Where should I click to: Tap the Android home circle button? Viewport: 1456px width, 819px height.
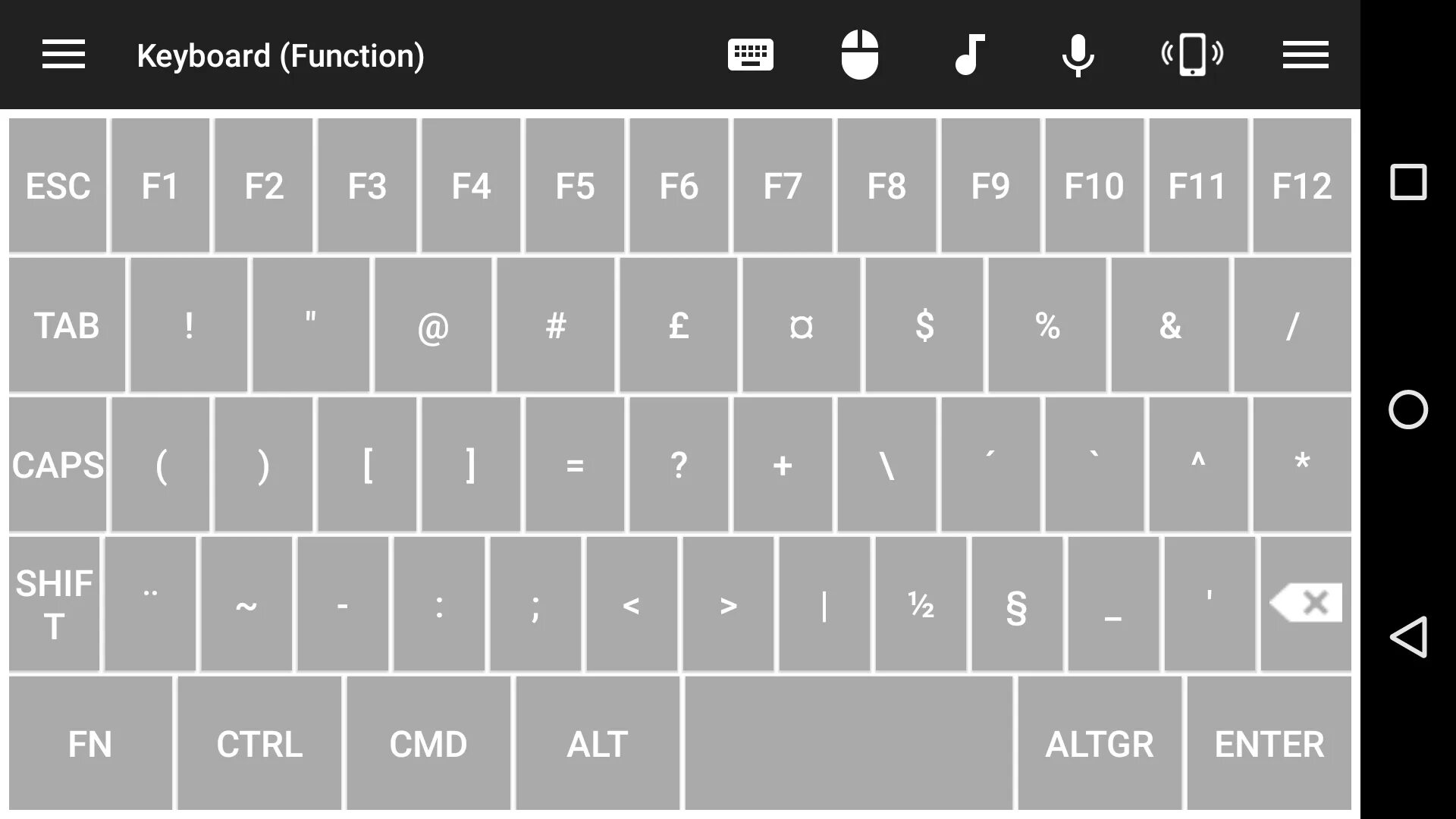pyautogui.click(x=1407, y=409)
